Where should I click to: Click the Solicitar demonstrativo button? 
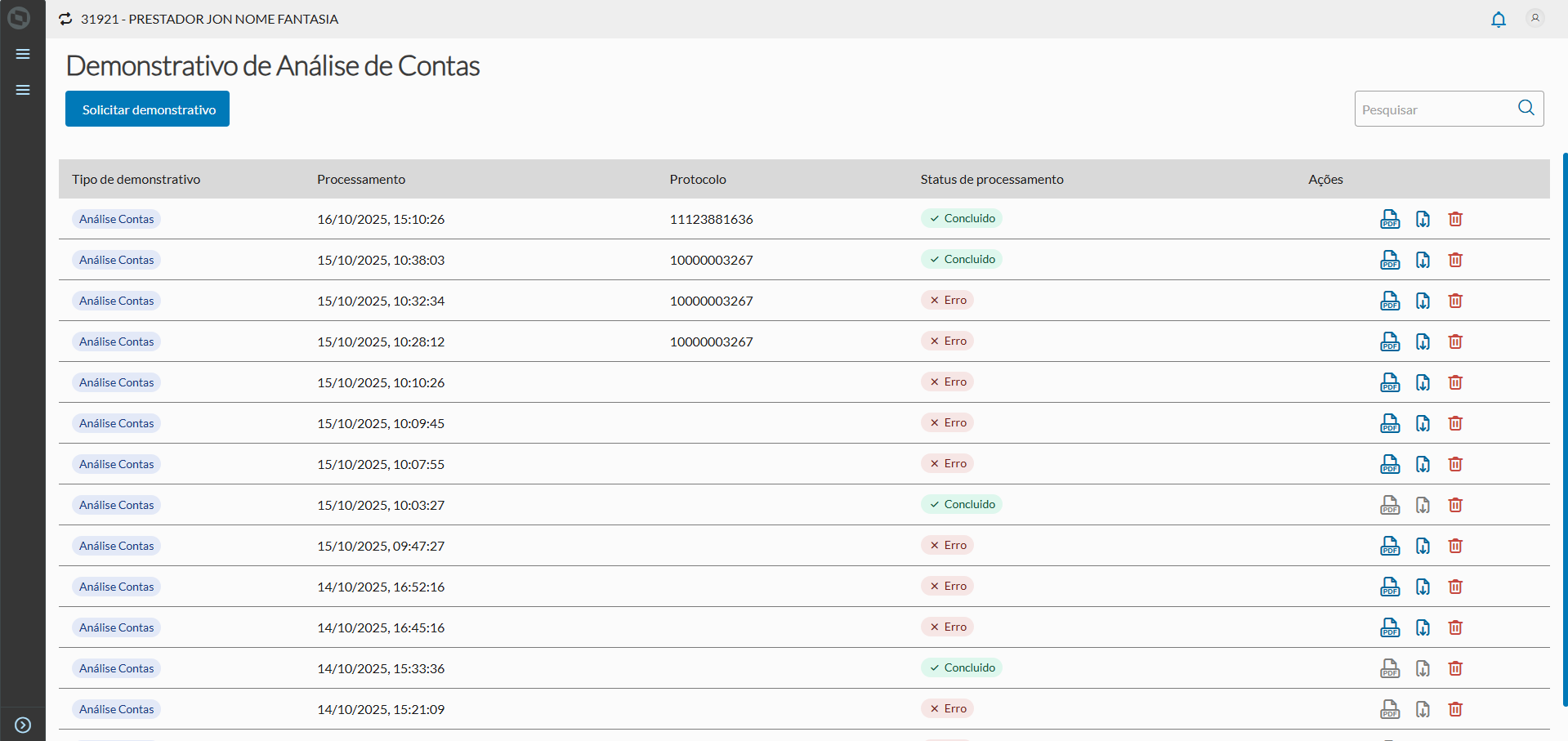[147, 109]
